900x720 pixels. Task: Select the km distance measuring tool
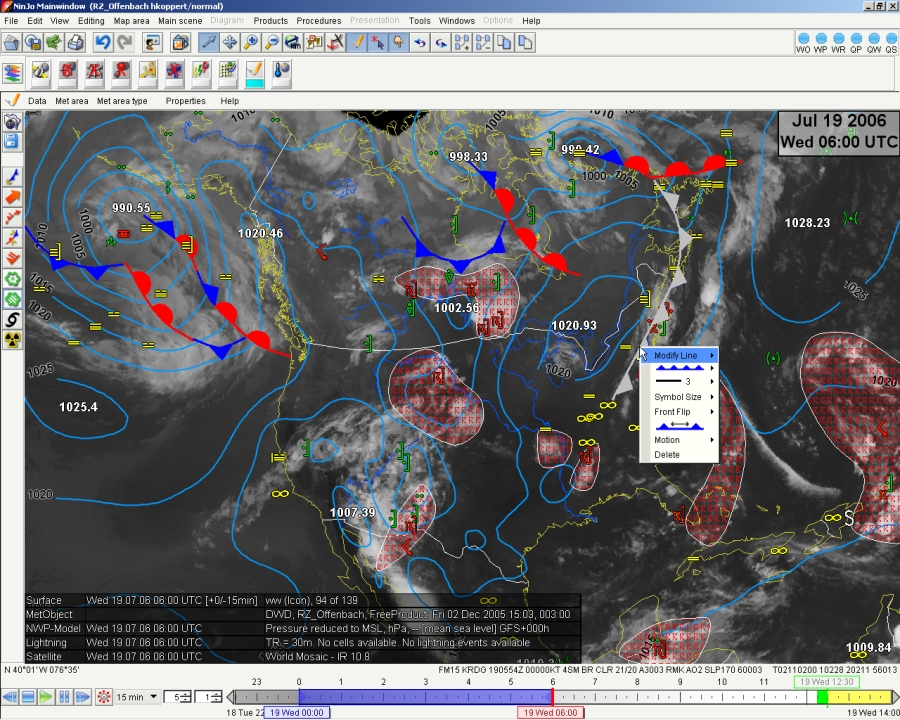pyautogui.click(x=293, y=42)
